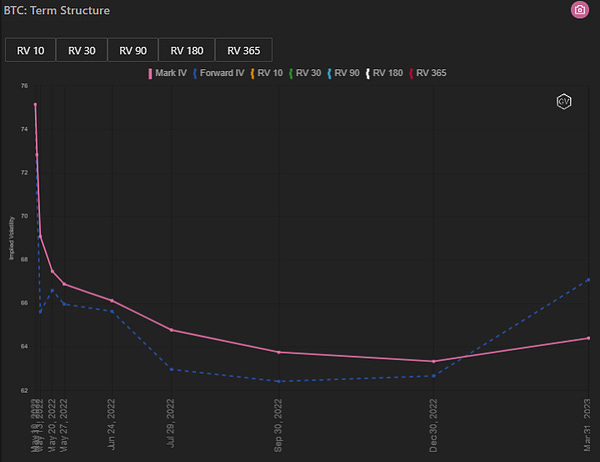Click the 'Dec 30, 2022' axis label
600x462 pixels.
[x=433, y=425]
